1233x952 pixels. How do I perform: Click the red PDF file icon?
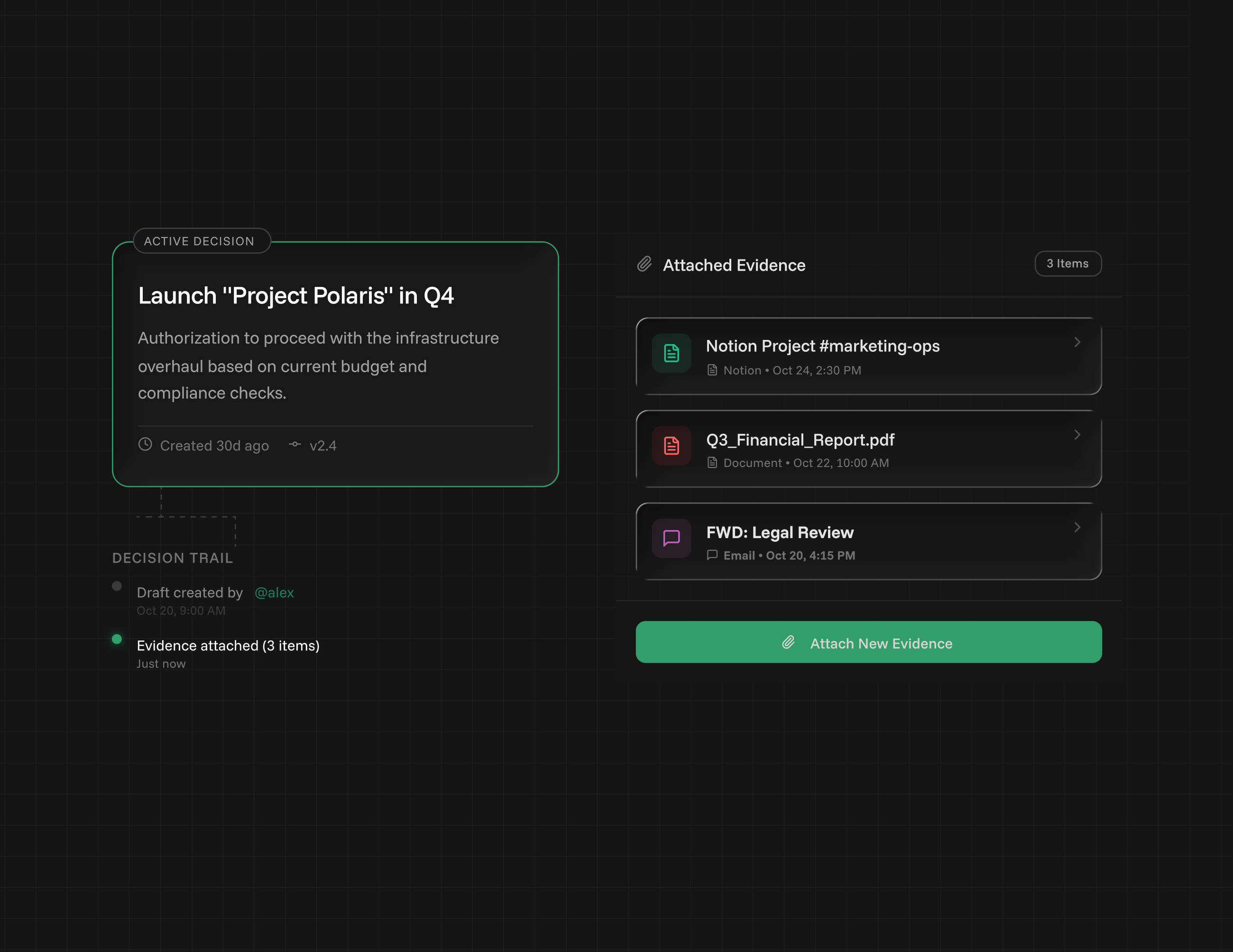pyautogui.click(x=671, y=446)
